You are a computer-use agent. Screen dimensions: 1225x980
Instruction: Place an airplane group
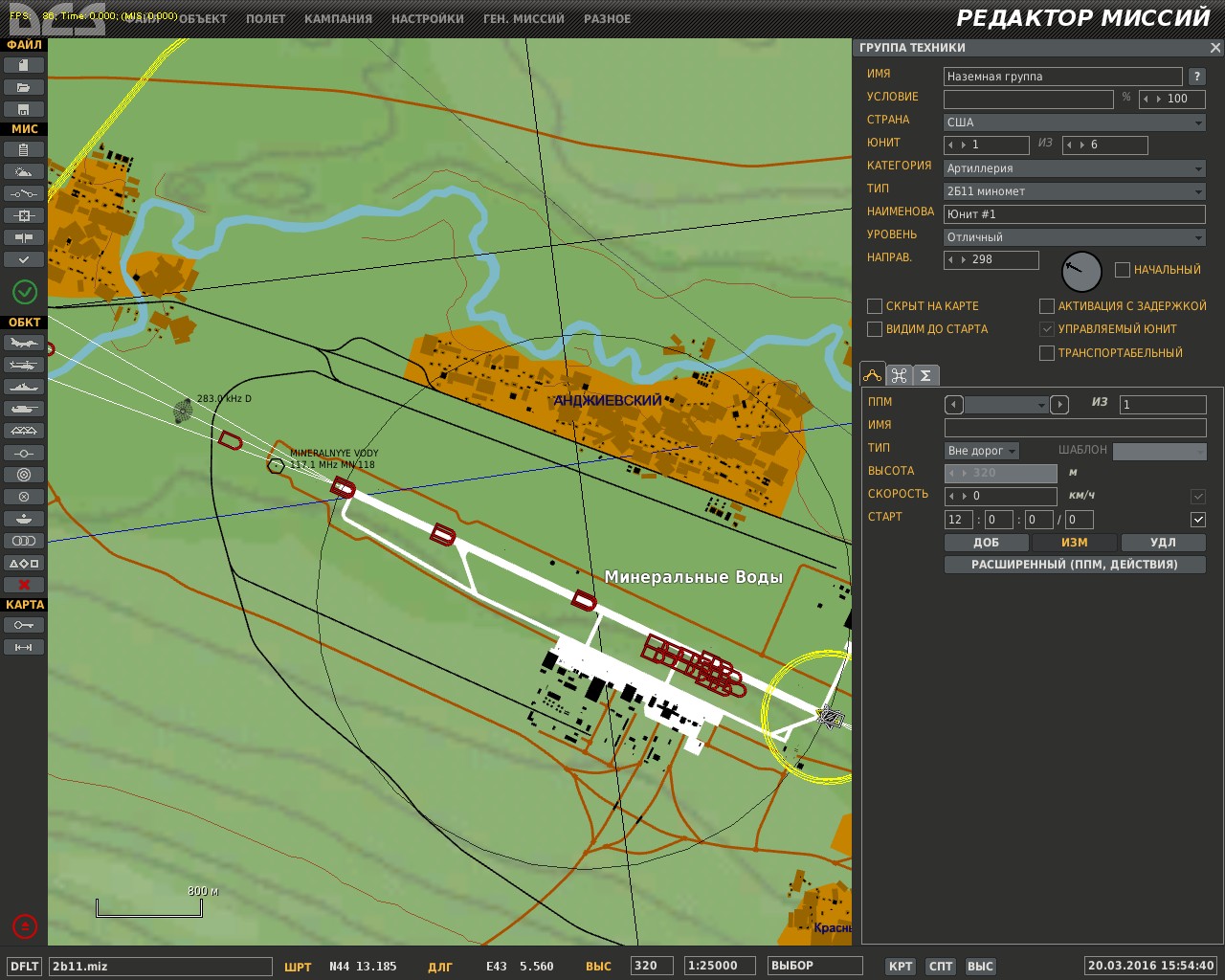pos(24,343)
